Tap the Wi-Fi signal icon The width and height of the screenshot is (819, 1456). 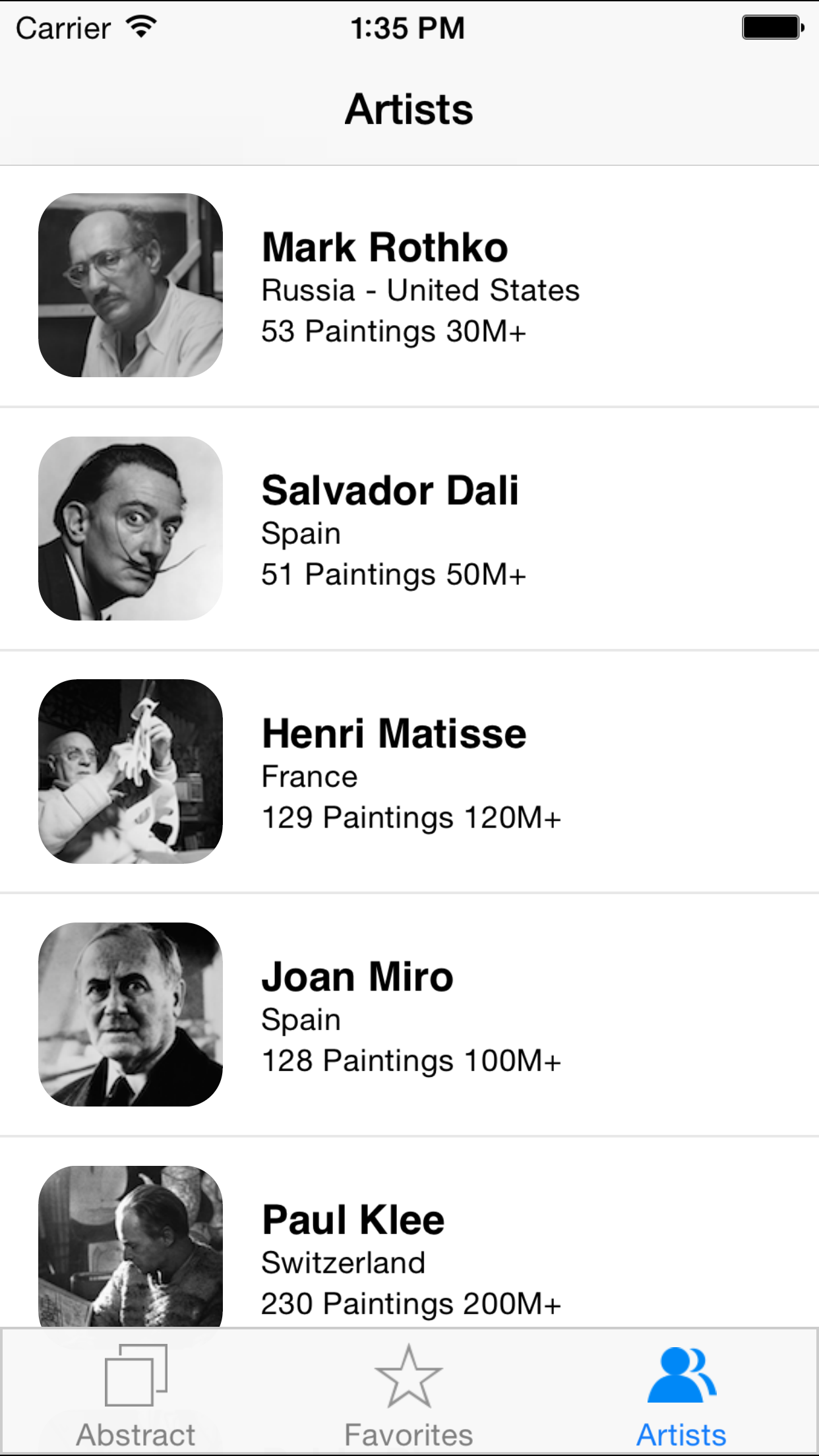tap(141, 27)
